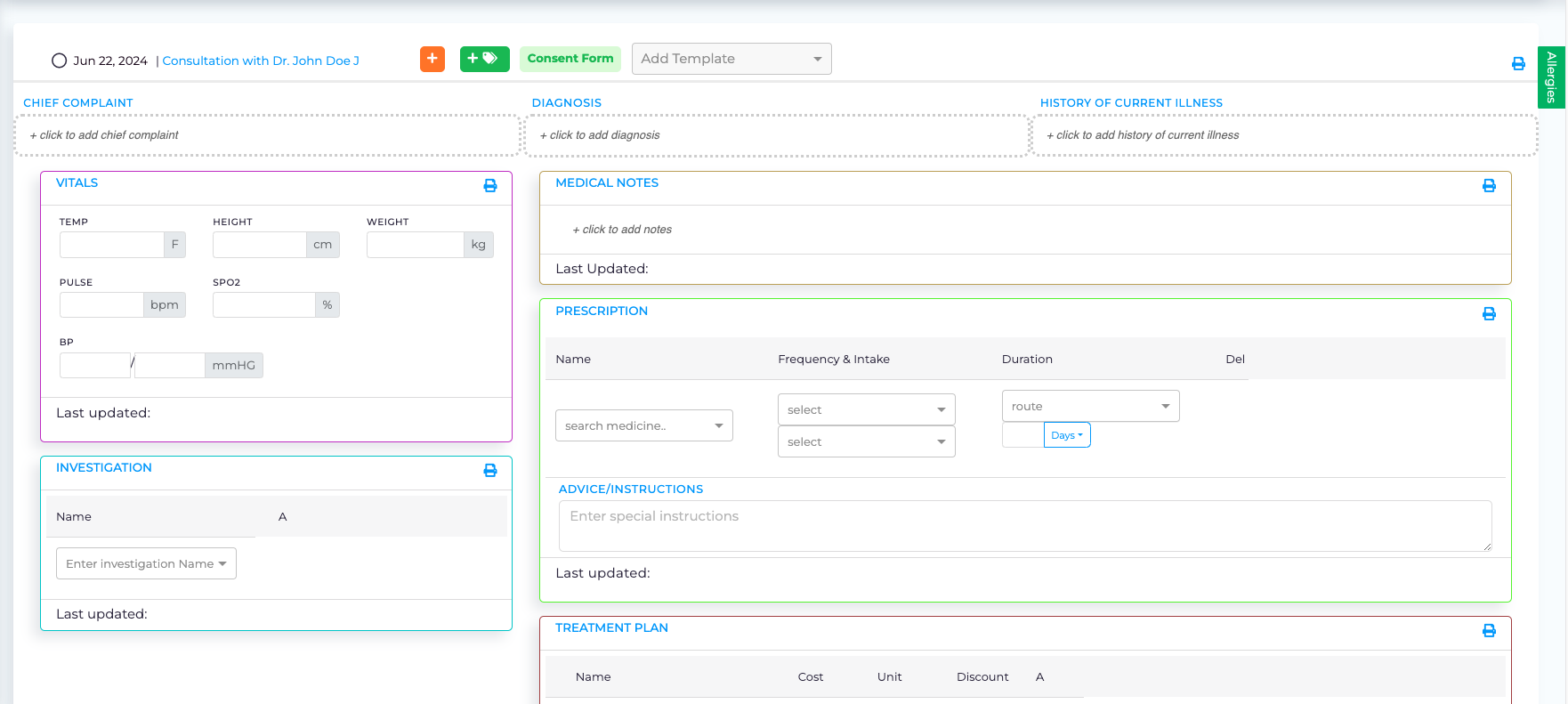Focus the PULSE input field
This screenshot has height=704, width=1568.
(101, 305)
